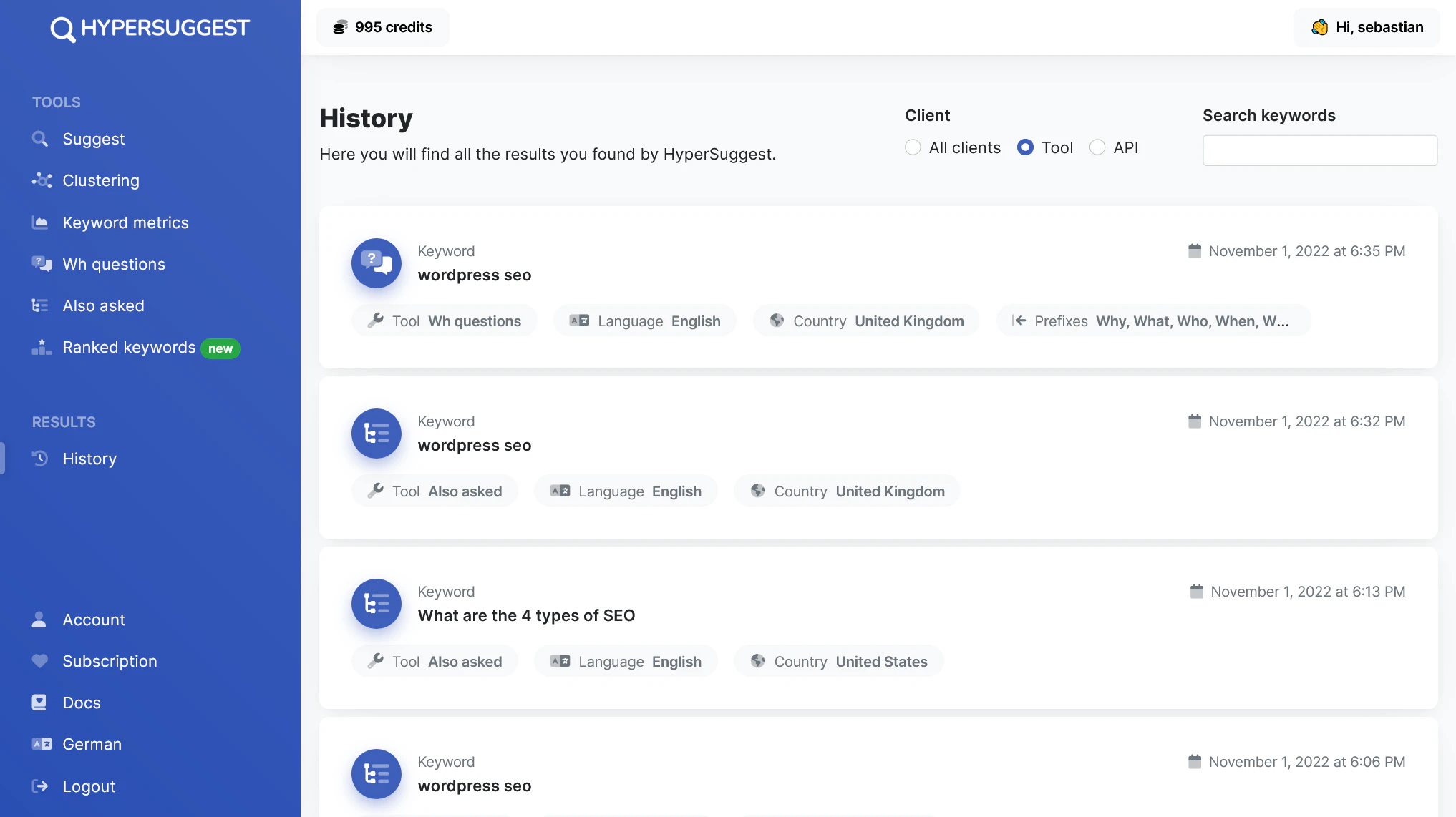Click inside the Search keywords field
1456x817 pixels.
[1319, 150]
